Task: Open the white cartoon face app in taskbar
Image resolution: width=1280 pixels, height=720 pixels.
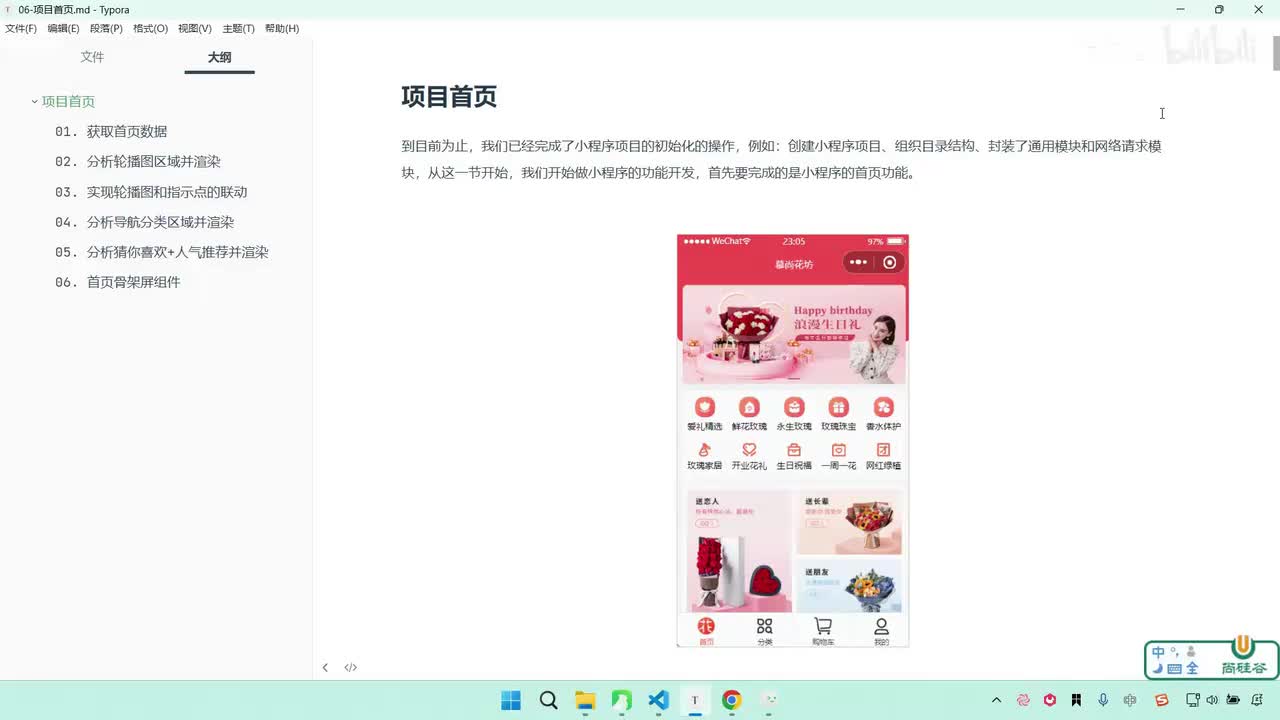Action: click(x=769, y=700)
